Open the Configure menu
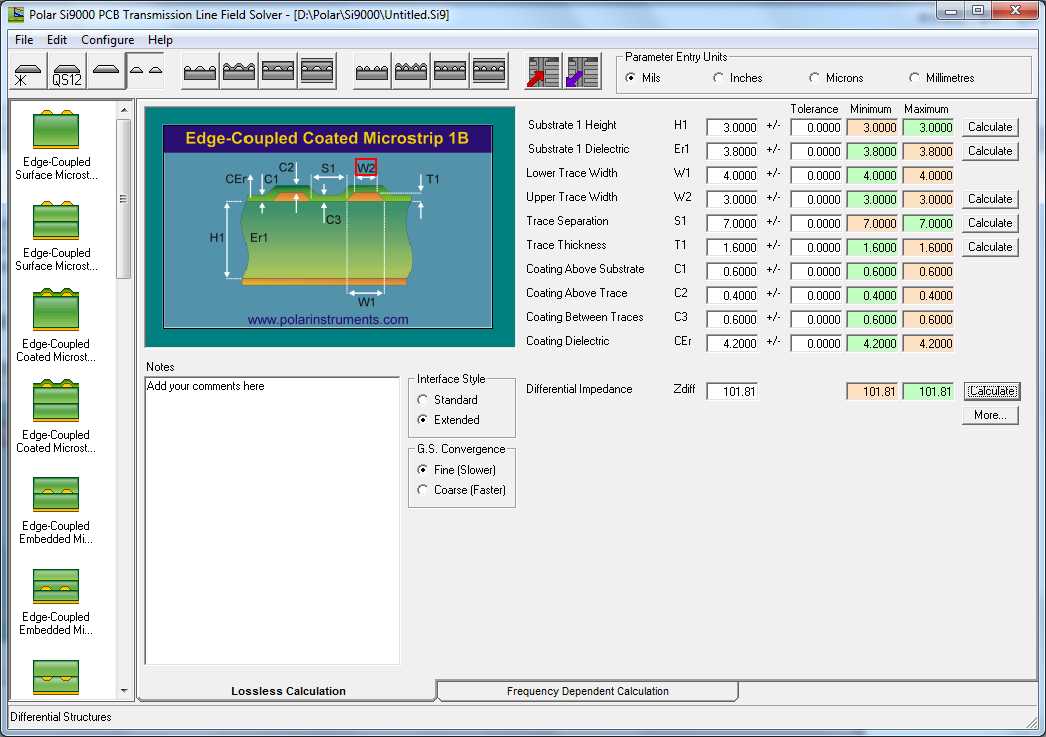 pyautogui.click(x=107, y=40)
